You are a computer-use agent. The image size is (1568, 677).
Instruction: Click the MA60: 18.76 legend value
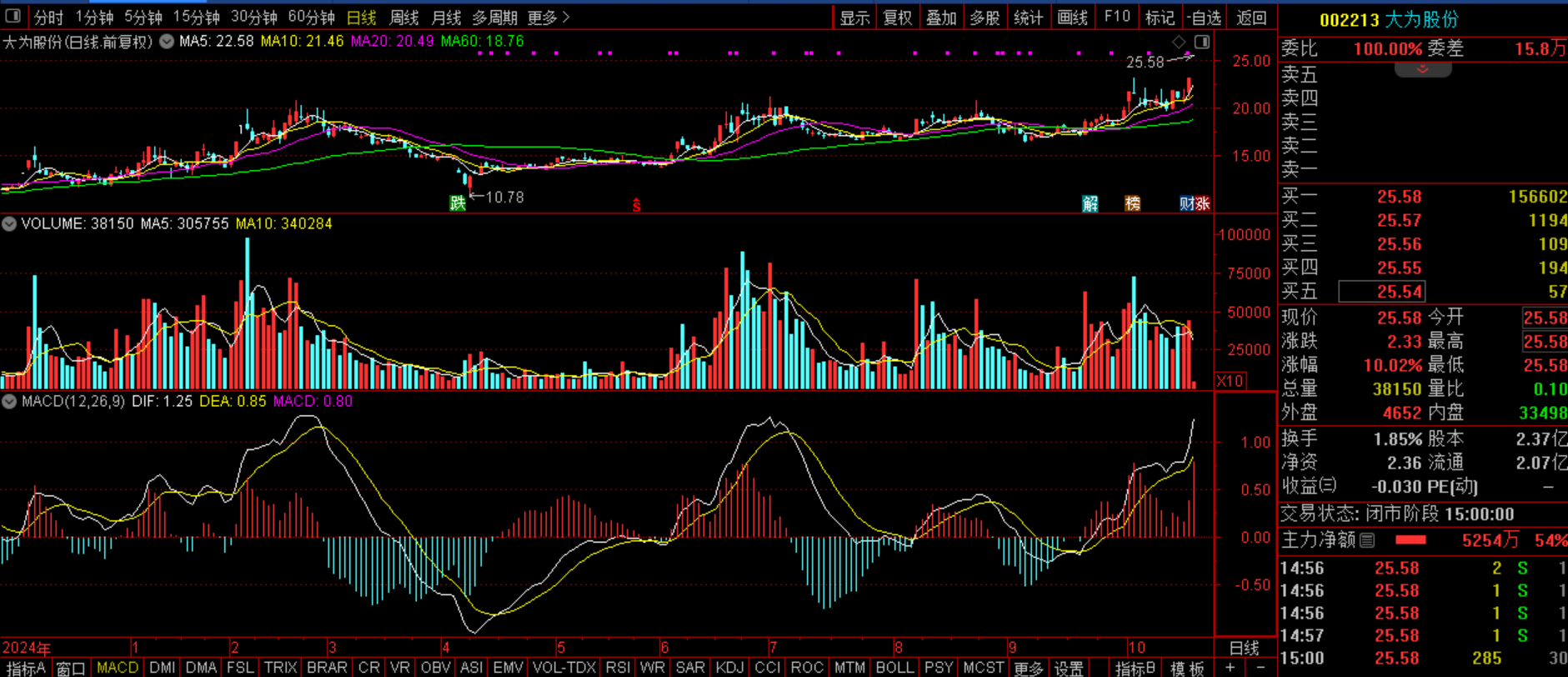[482, 41]
